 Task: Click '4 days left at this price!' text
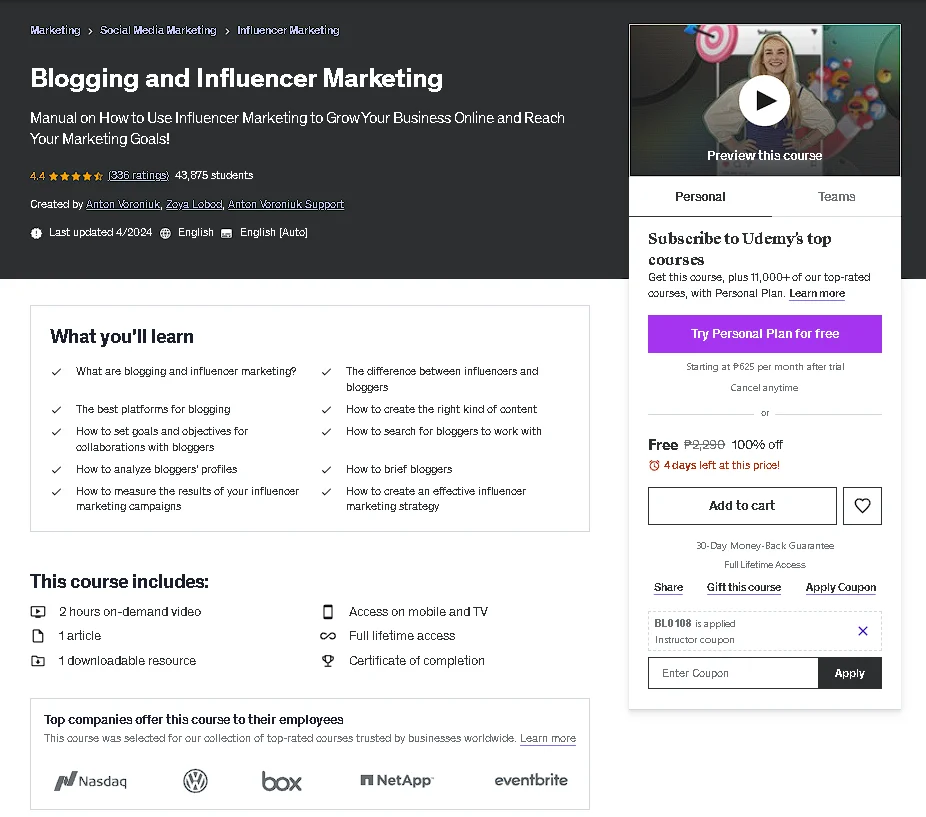[x=722, y=466]
